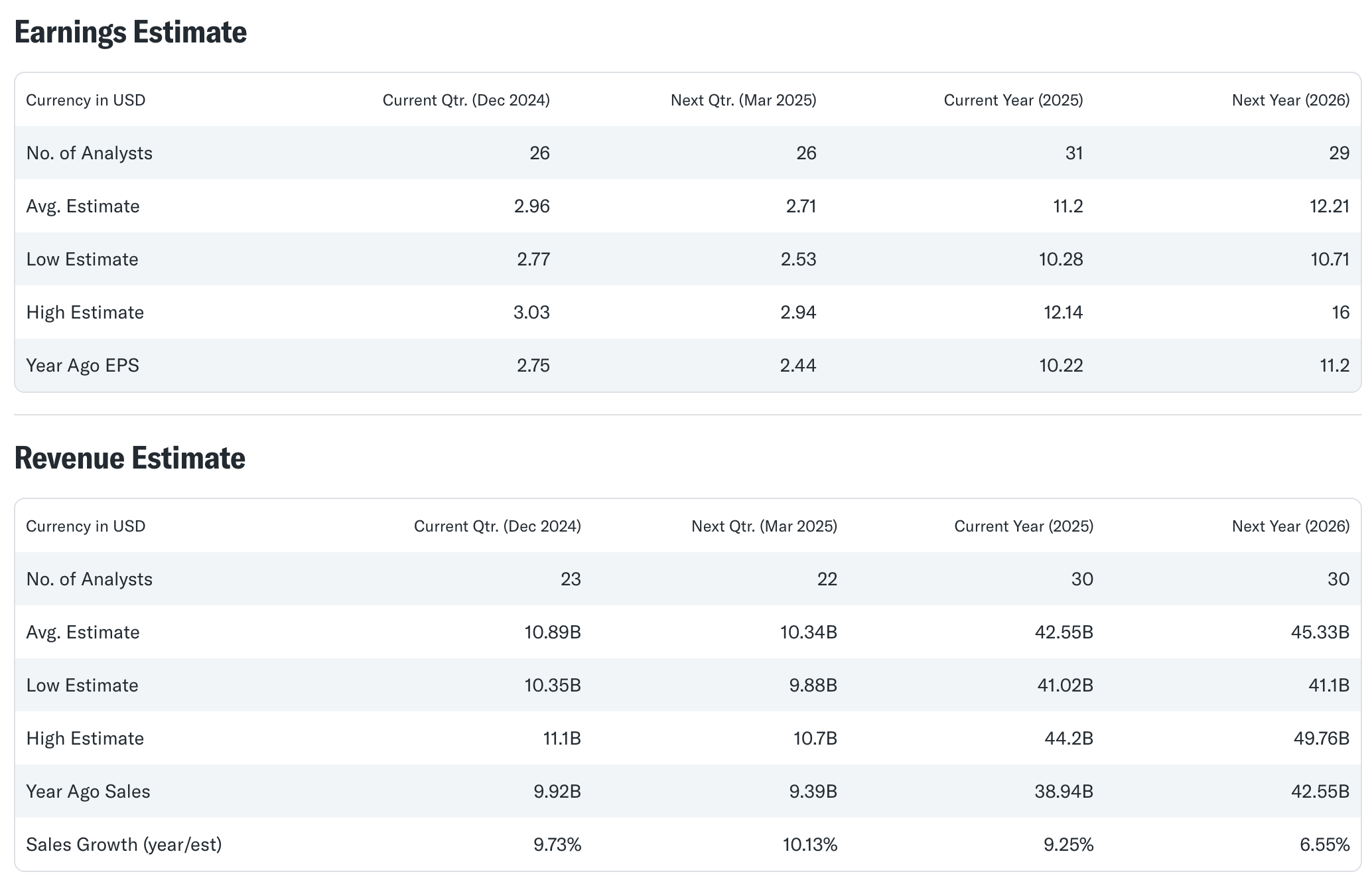Click Current Year (2025) earnings column header

1013,100
